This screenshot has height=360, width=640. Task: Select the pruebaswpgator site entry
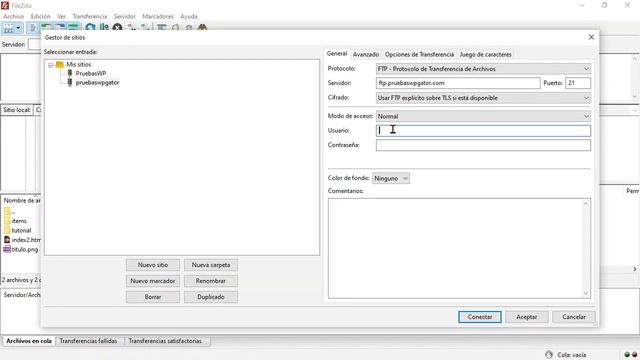(x=97, y=82)
